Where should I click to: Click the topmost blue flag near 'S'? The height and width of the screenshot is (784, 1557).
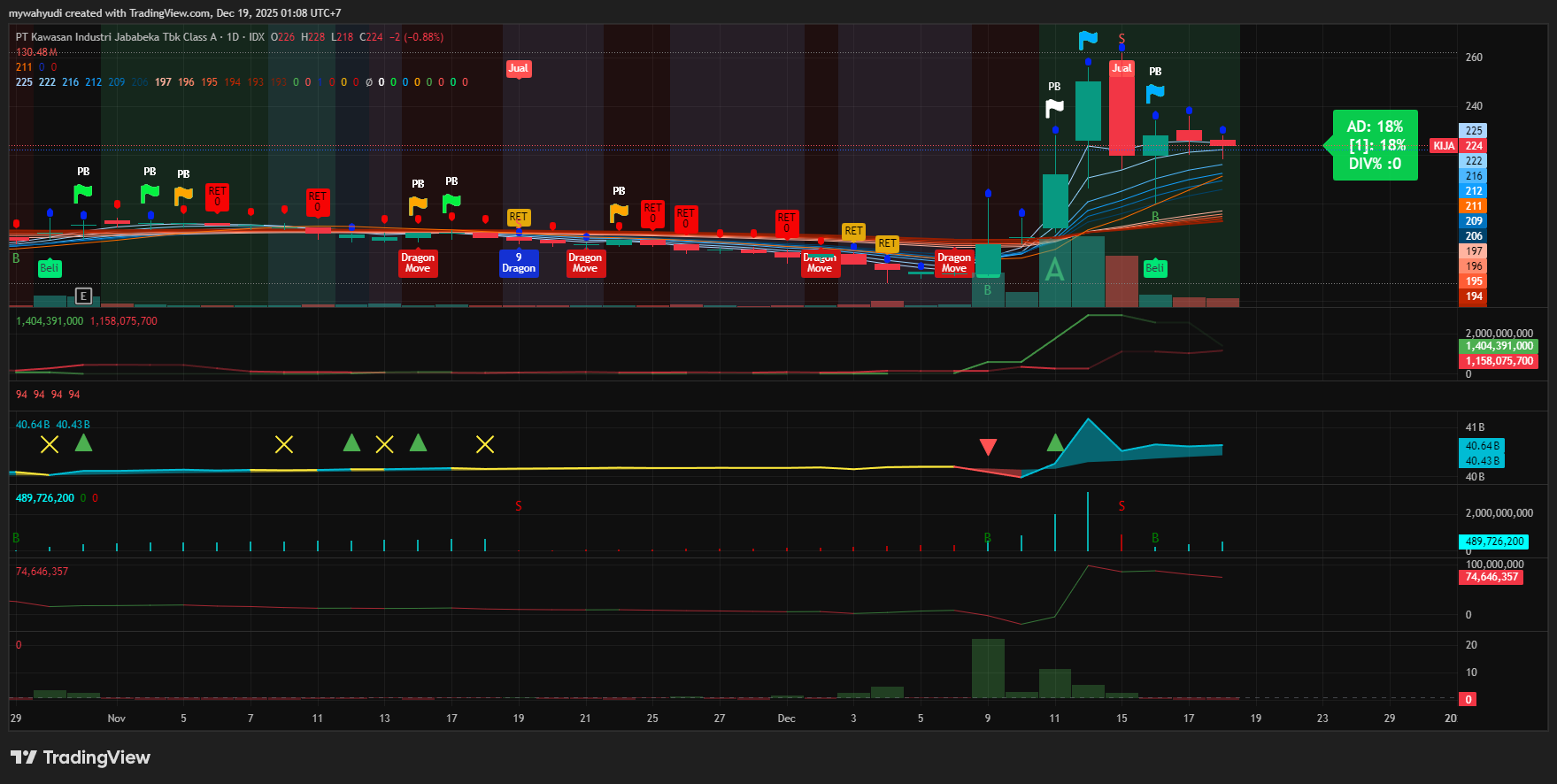pos(1088,40)
